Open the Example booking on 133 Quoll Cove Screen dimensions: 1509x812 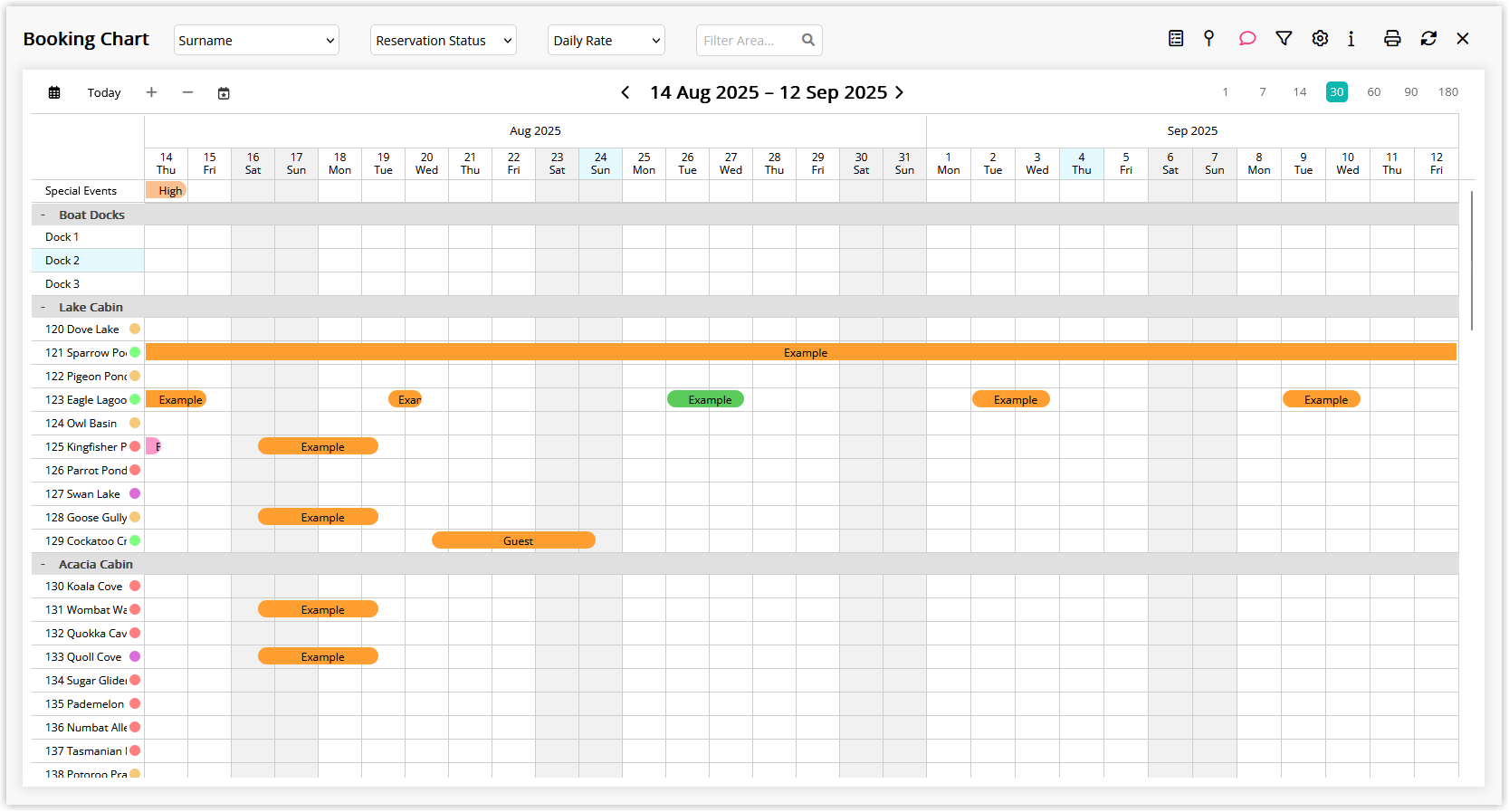(x=319, y=656)
